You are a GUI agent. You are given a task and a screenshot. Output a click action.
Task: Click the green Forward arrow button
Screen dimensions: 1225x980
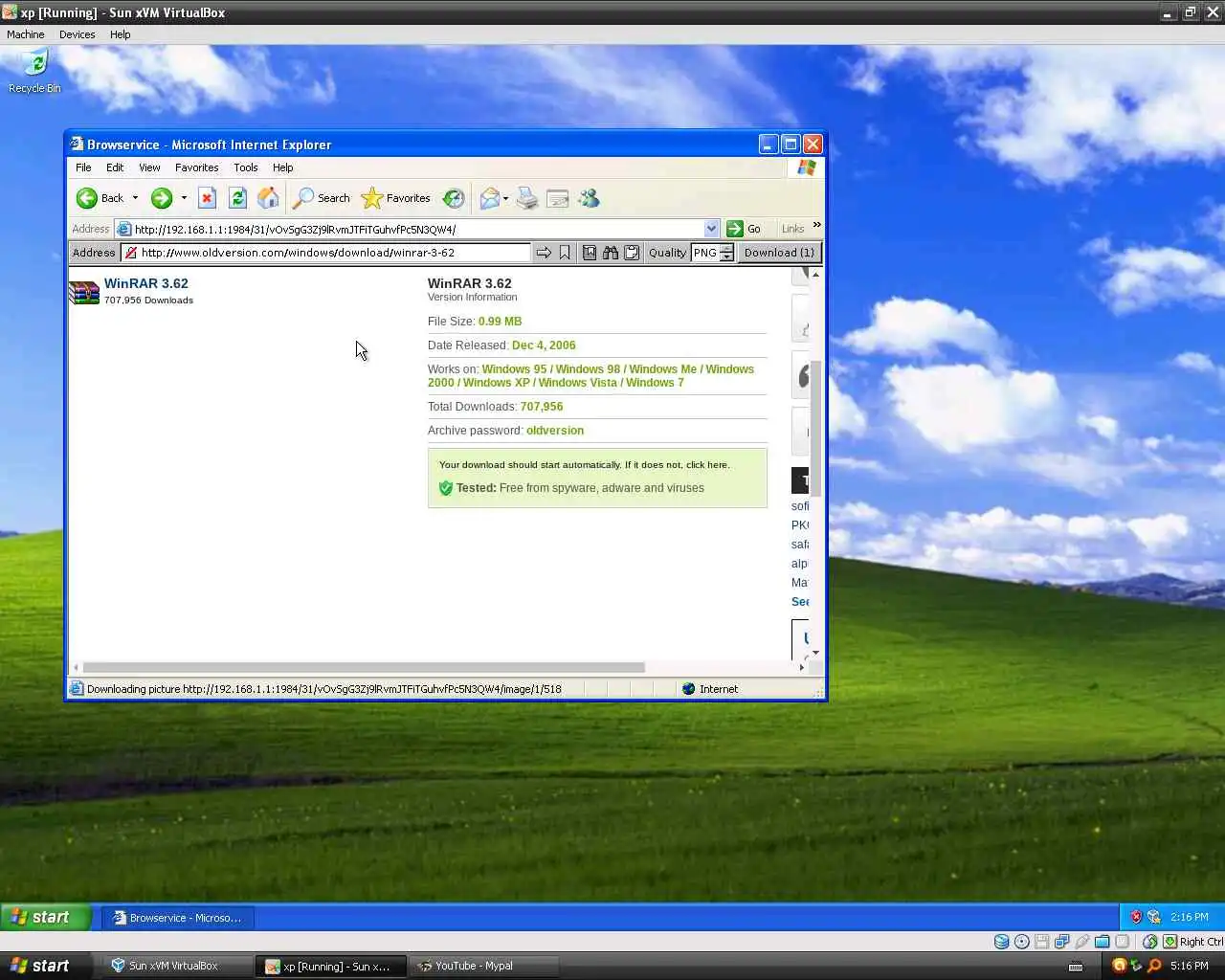pyautogui.click(x=162, y=198)
